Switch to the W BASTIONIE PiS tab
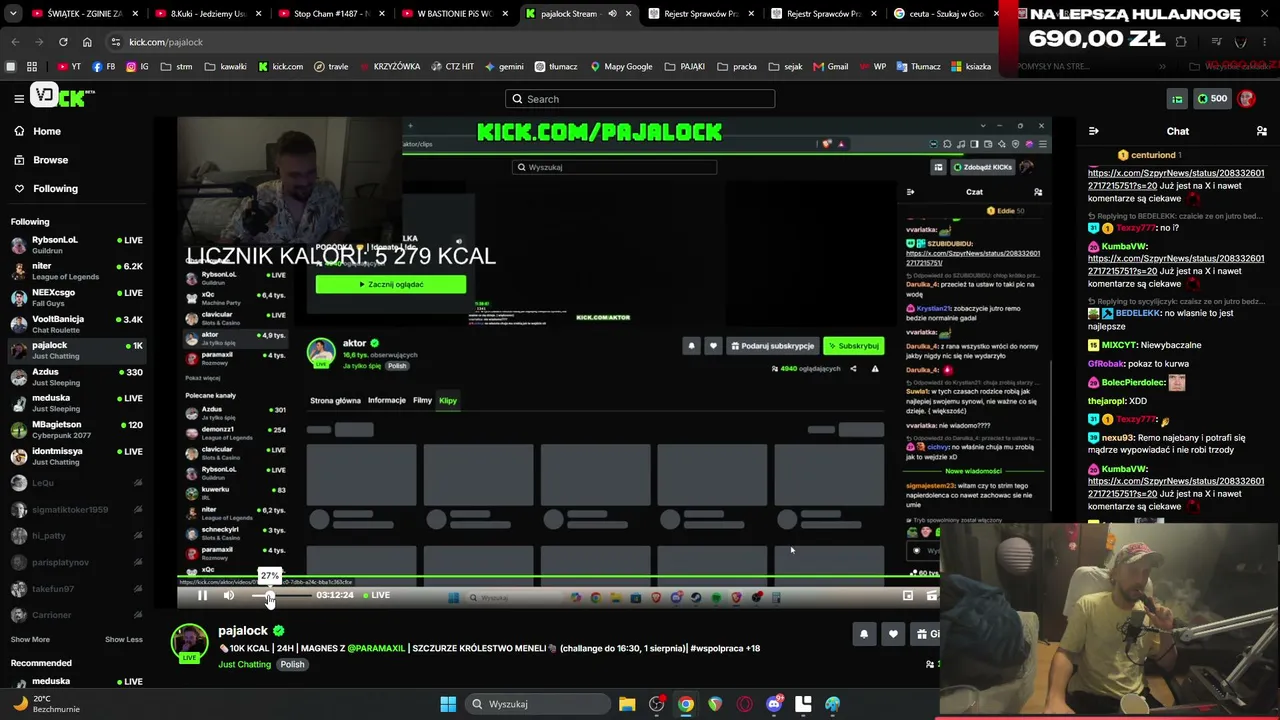This screenshot has width=1280, height=720. 454,14
